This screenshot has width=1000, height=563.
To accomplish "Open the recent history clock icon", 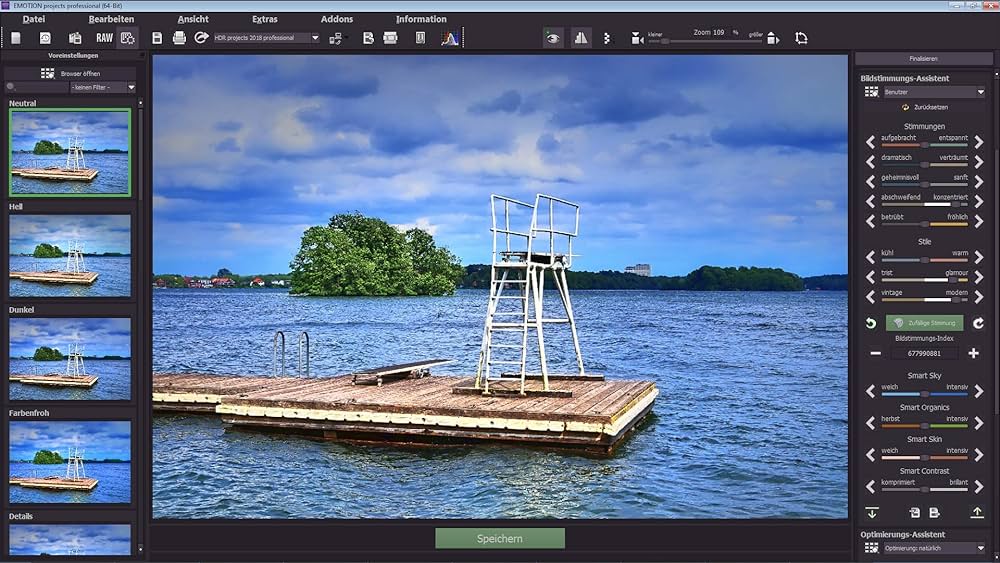I will [x=45, y=38].
